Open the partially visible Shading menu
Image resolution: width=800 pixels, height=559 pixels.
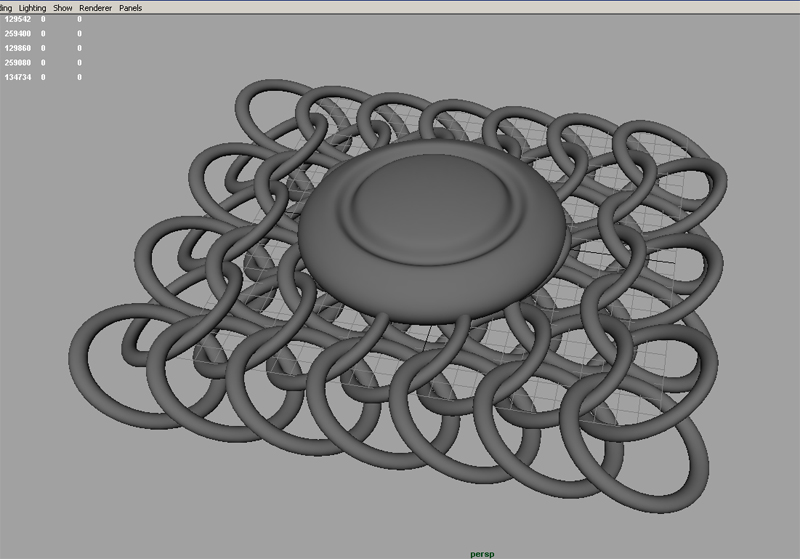point(6,8)
